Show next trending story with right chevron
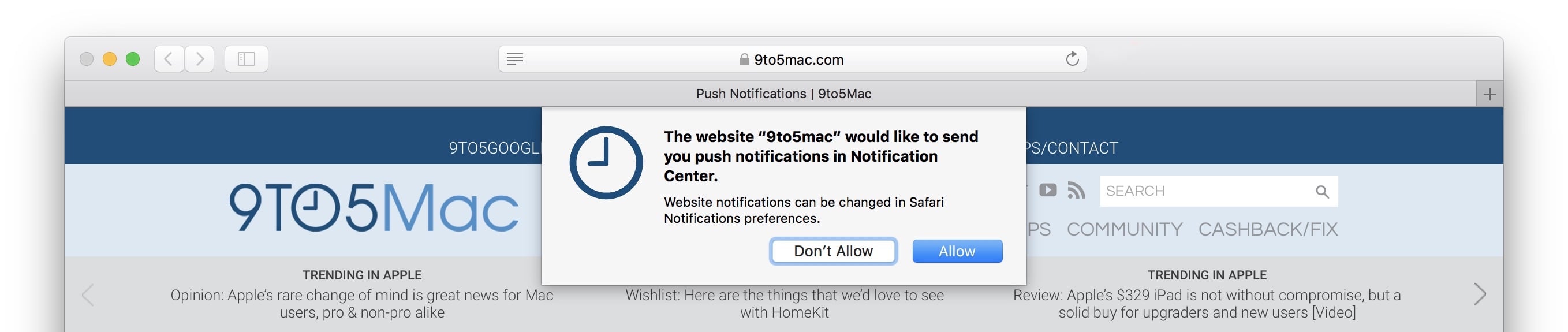Screen dimensions: 1568x332 [x=1480, y=294]
